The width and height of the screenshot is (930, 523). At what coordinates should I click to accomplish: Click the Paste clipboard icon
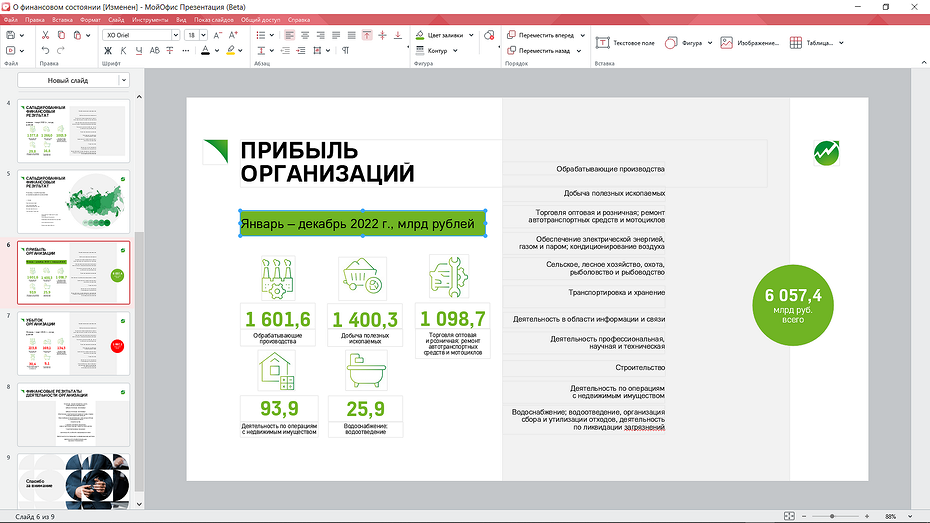click(77, 36)
